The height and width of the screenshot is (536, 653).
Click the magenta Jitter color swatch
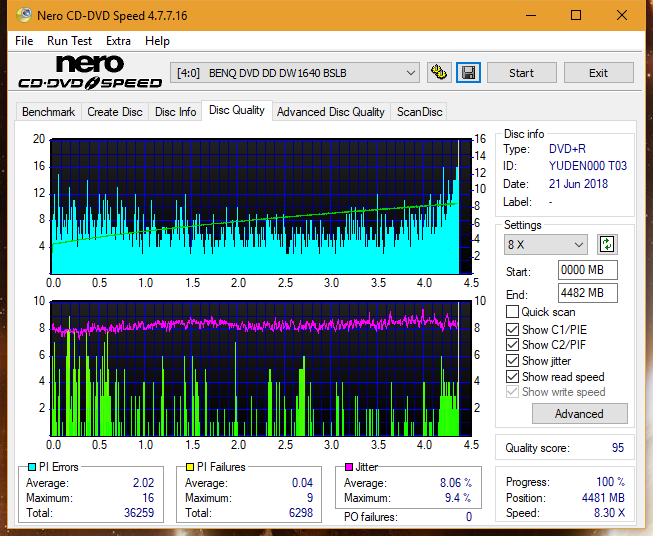(349, 467)
